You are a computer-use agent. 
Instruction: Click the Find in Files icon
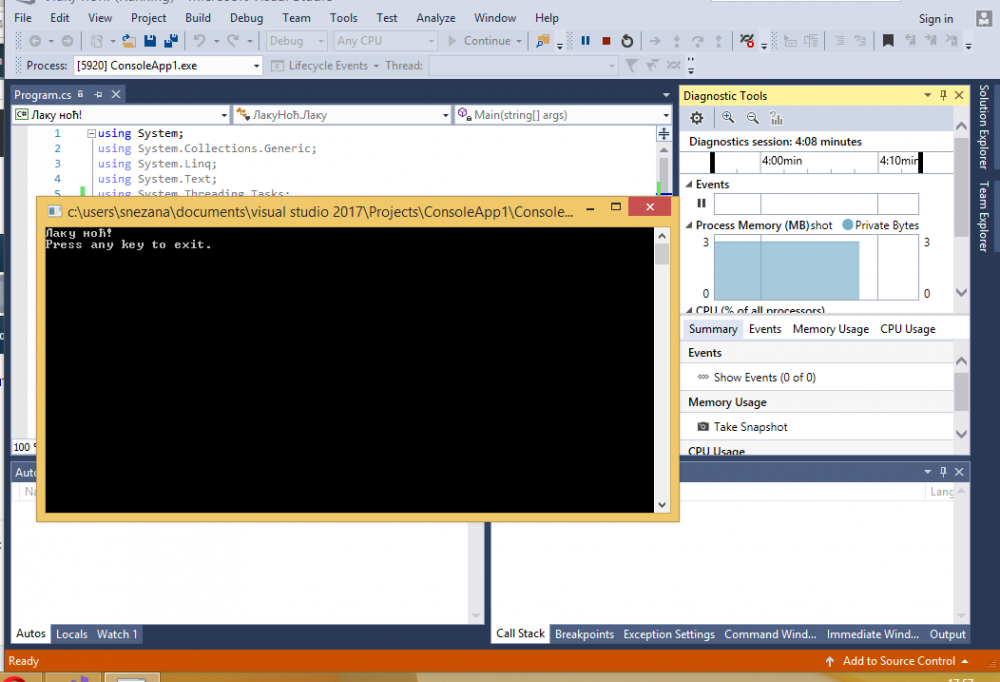coord(543,41)
